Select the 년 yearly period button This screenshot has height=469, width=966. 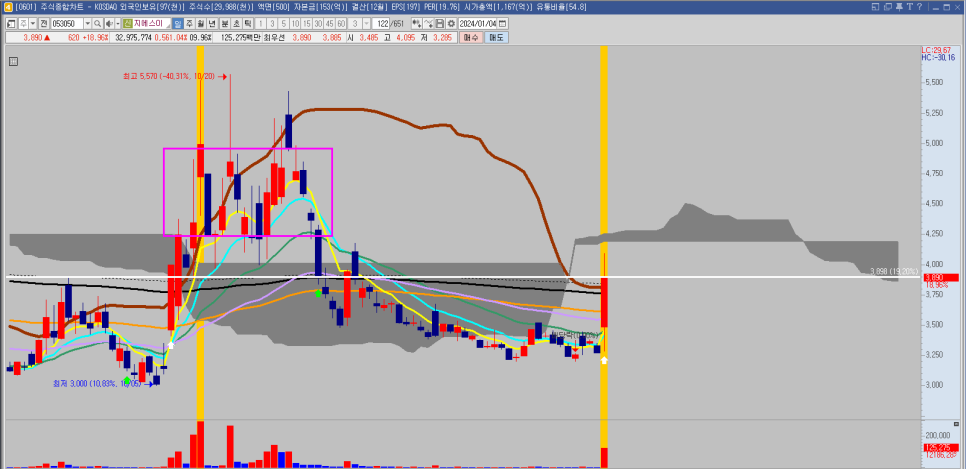tap(212, 23)
